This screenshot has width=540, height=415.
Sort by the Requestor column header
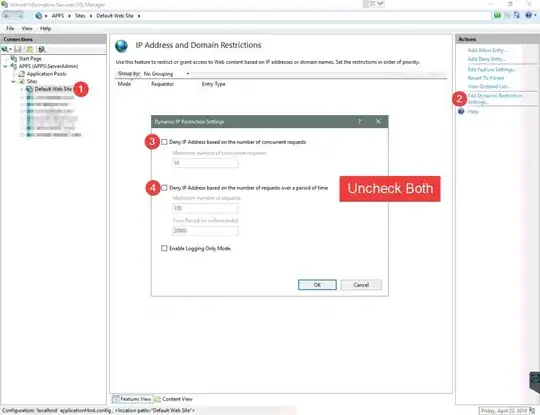click(162, 84)
